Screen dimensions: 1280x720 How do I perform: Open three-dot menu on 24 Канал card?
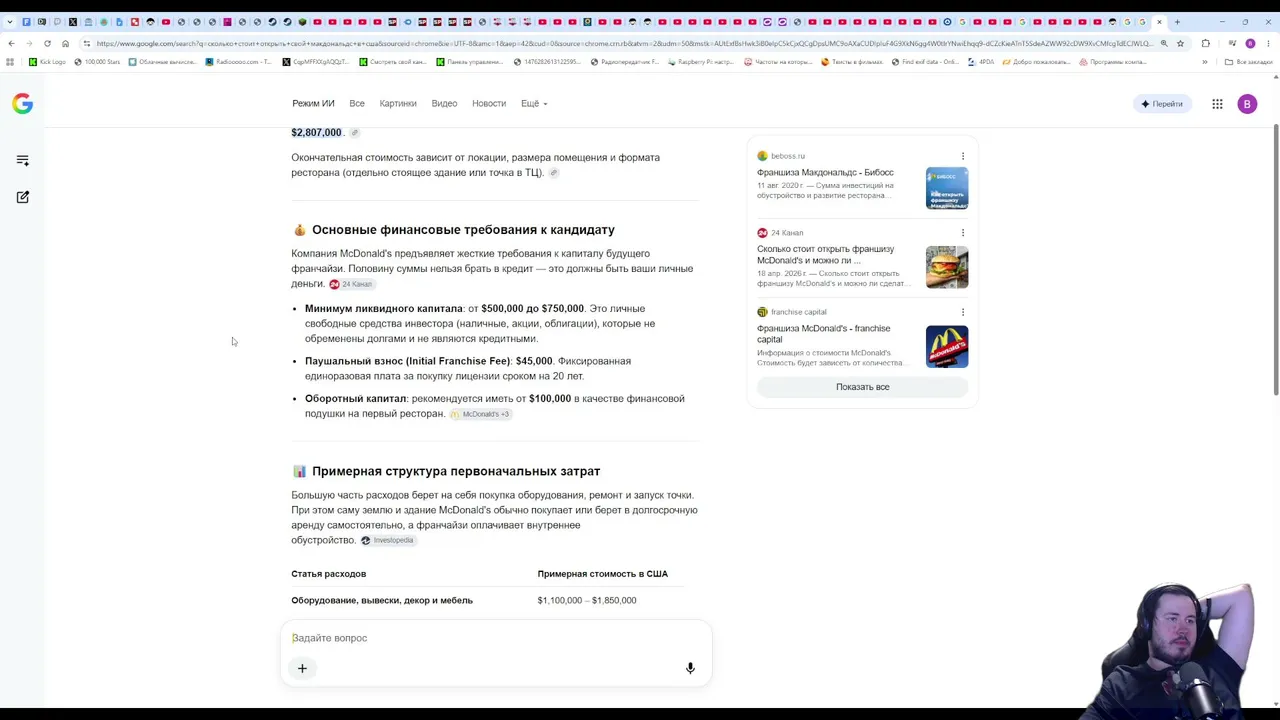pos(963,233)
